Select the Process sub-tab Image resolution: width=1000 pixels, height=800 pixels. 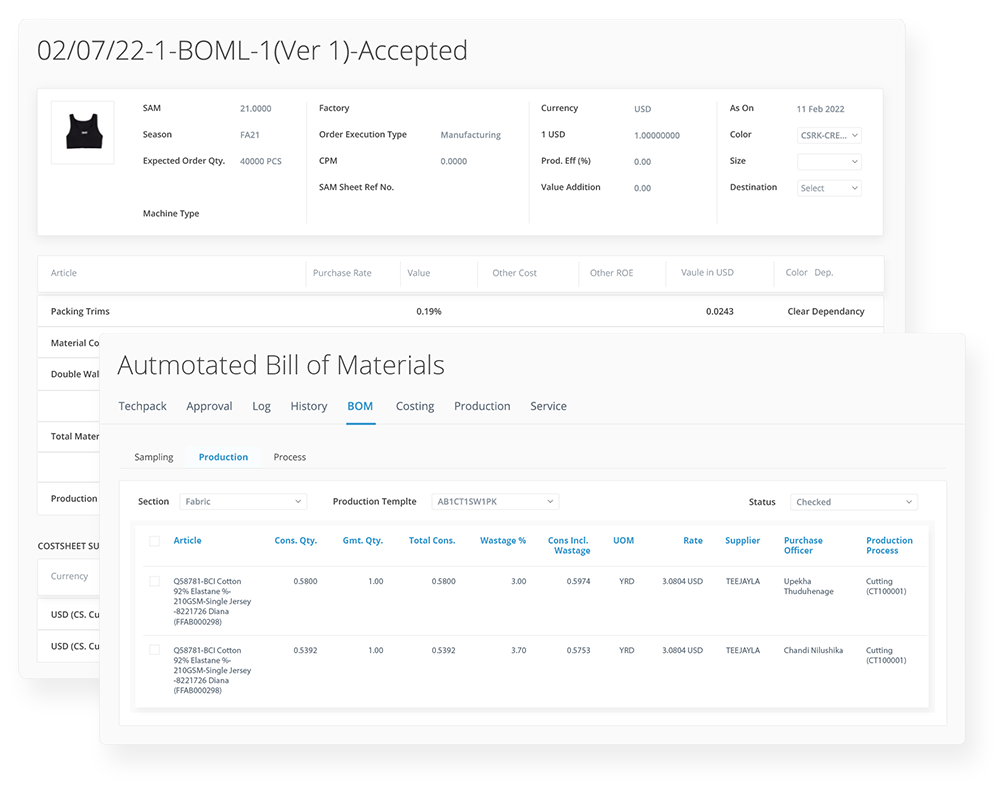pos(289,457)
